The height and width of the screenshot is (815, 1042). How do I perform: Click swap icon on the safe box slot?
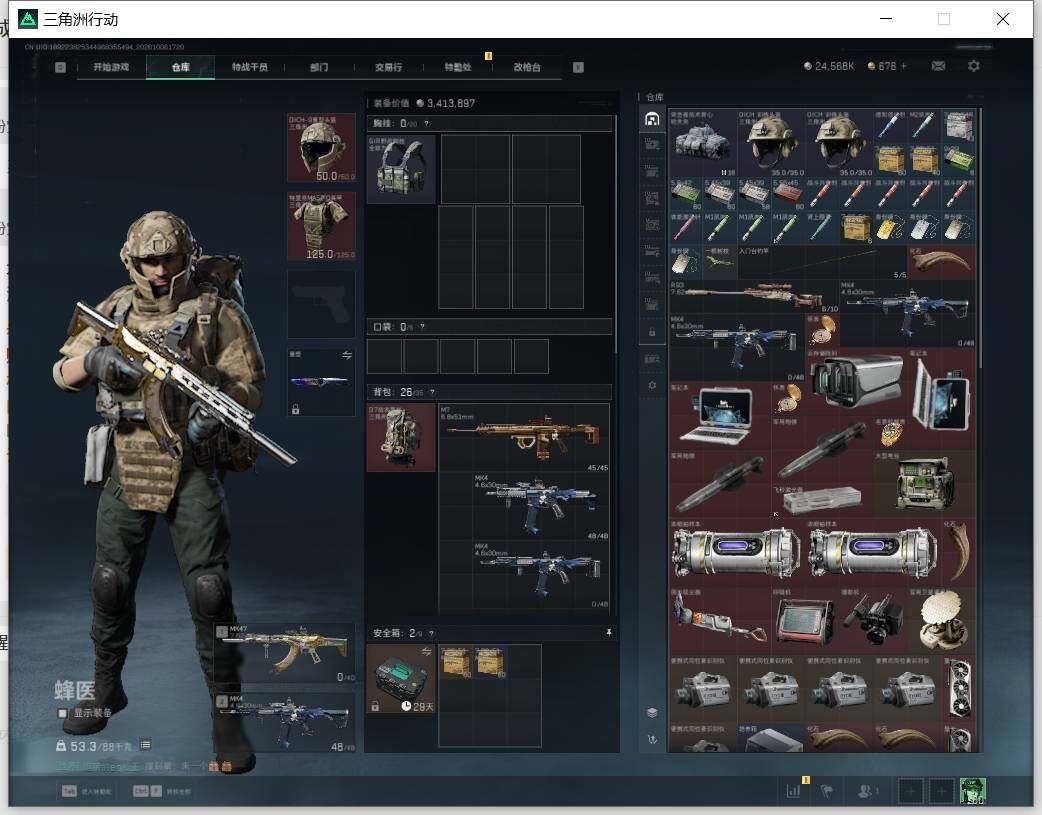pyautogui.click(x=427, y=652)
